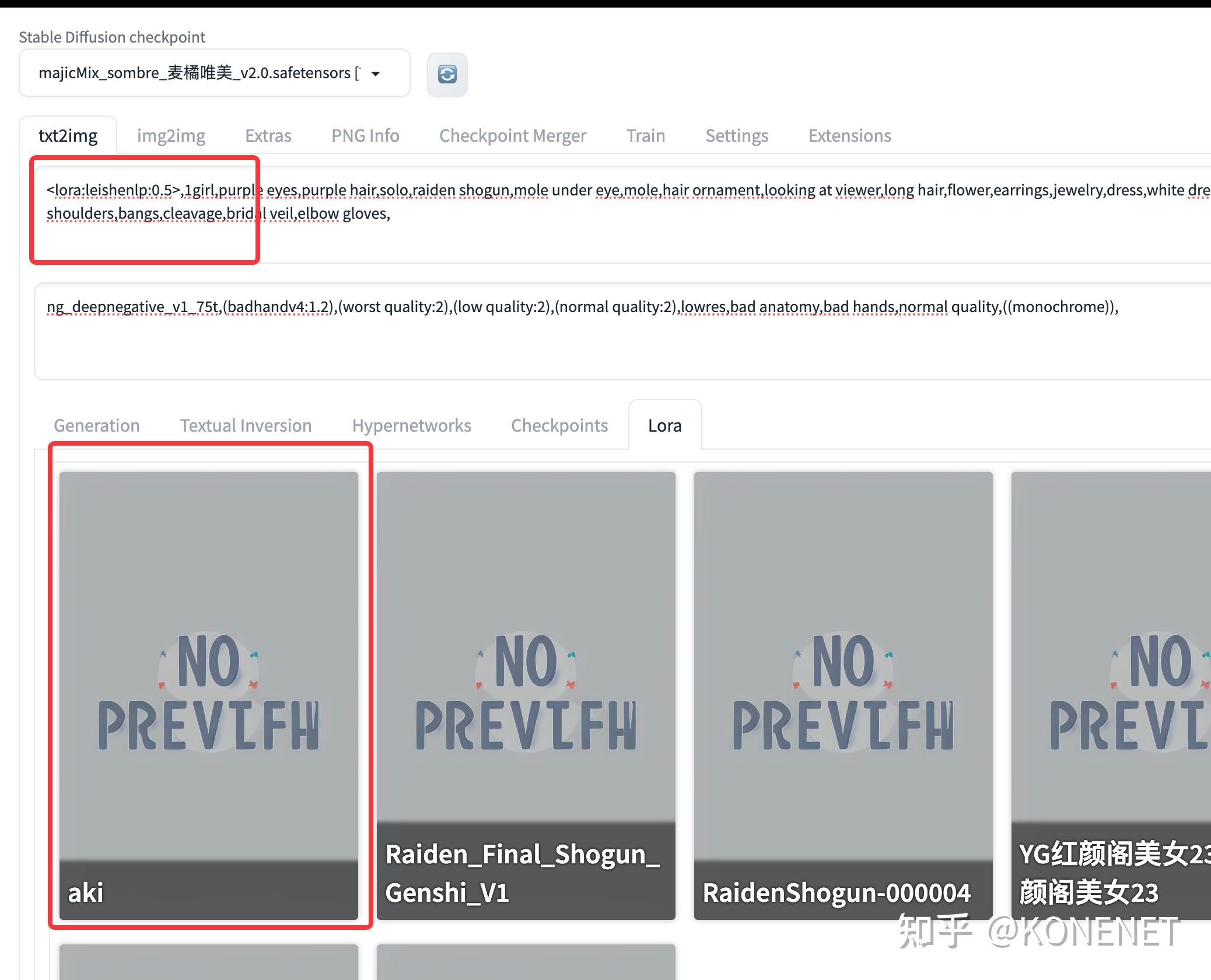Open the Checkpoint Merger tab

click(x=512, y=135)
